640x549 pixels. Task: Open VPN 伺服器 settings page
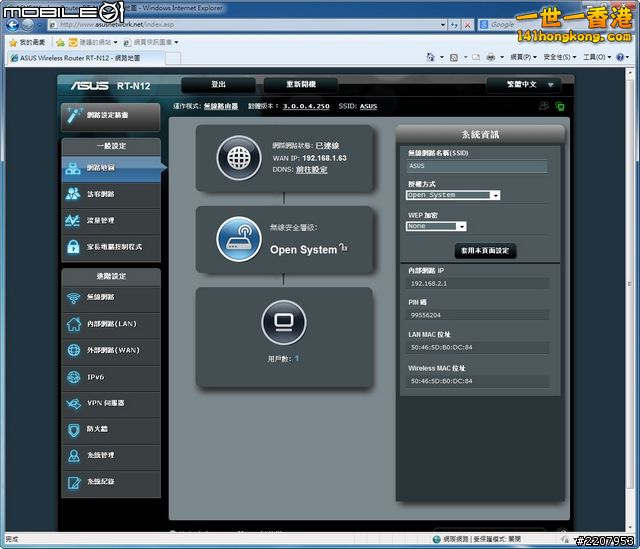coord(110,403)
